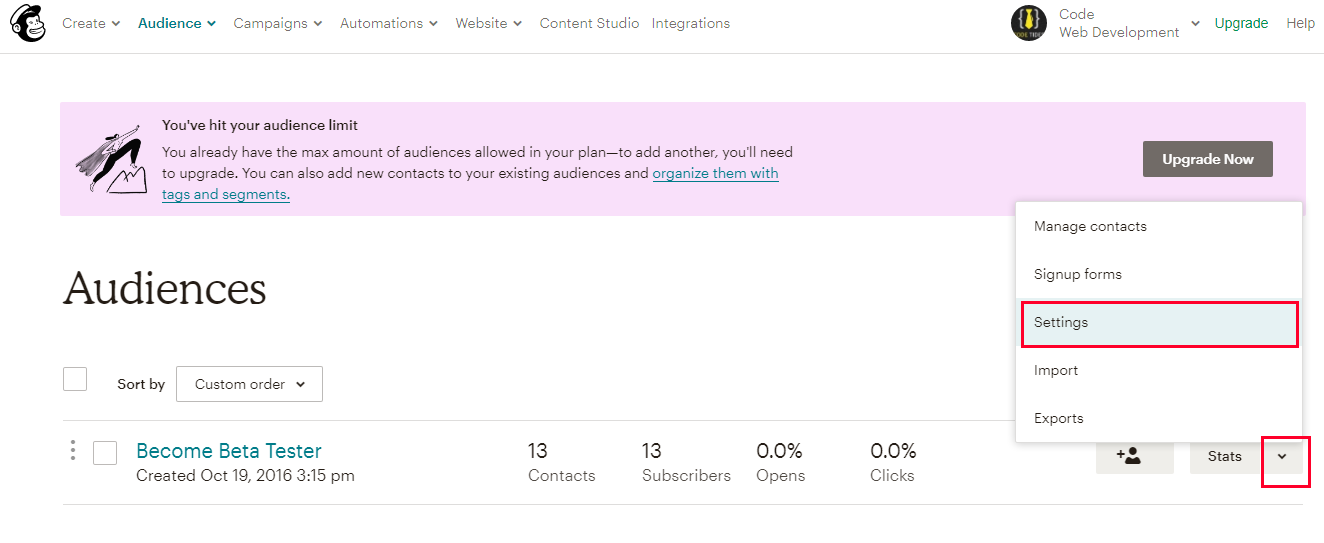Click the Mailchimp monkey logo
The width and height of the screenshot is (1324, 543).
pos(26,23)
